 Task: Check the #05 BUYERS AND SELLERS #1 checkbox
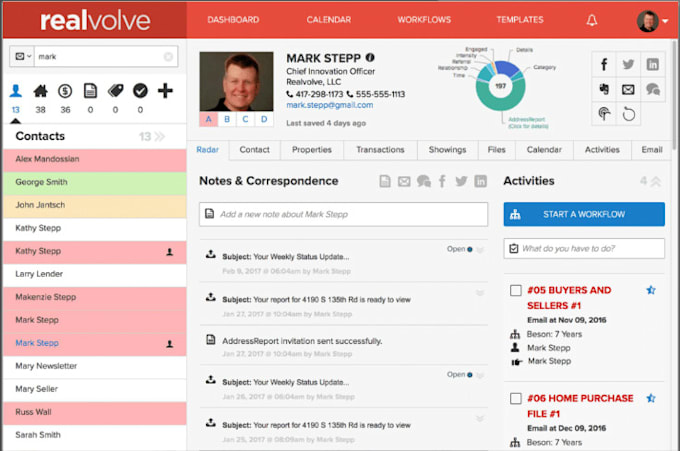(x=516, y=290)
